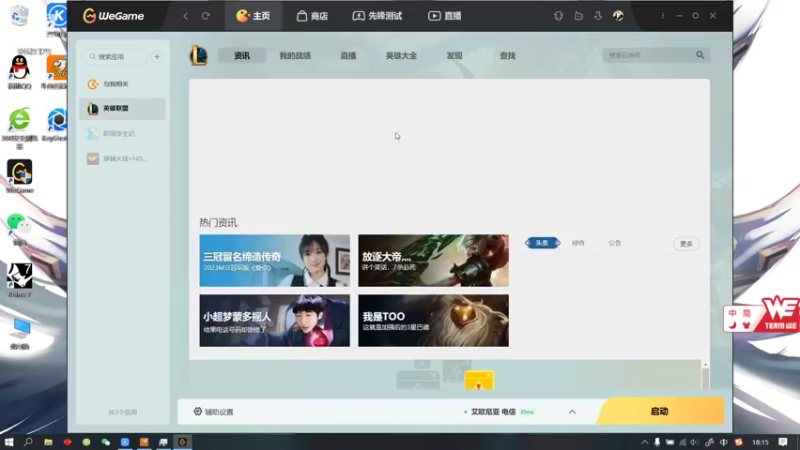800x450 pixels.
Task: Open the 我是TOO news card
Action: coord(433,320)
